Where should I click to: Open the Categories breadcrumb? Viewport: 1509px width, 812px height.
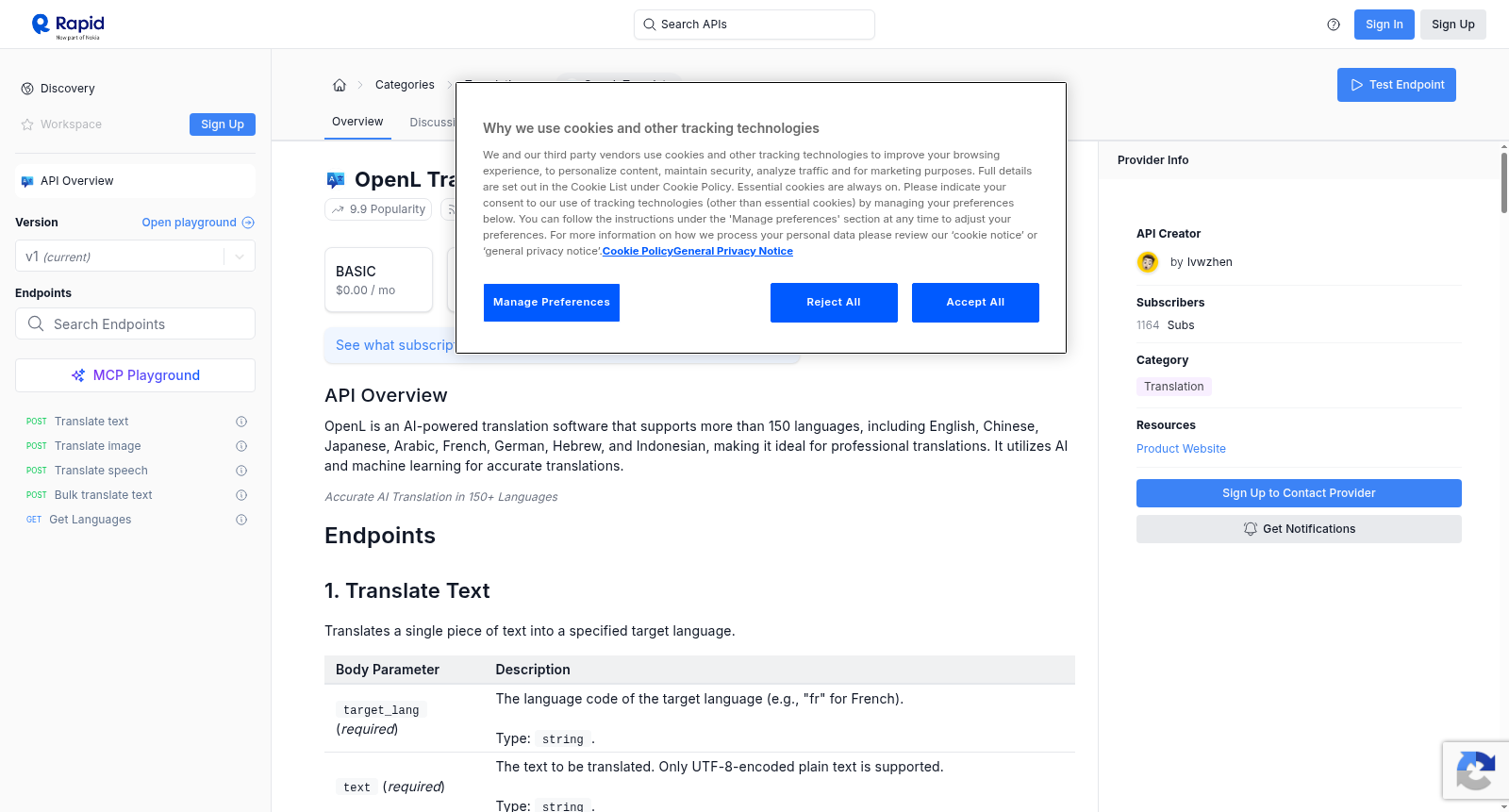click(405, 85)
